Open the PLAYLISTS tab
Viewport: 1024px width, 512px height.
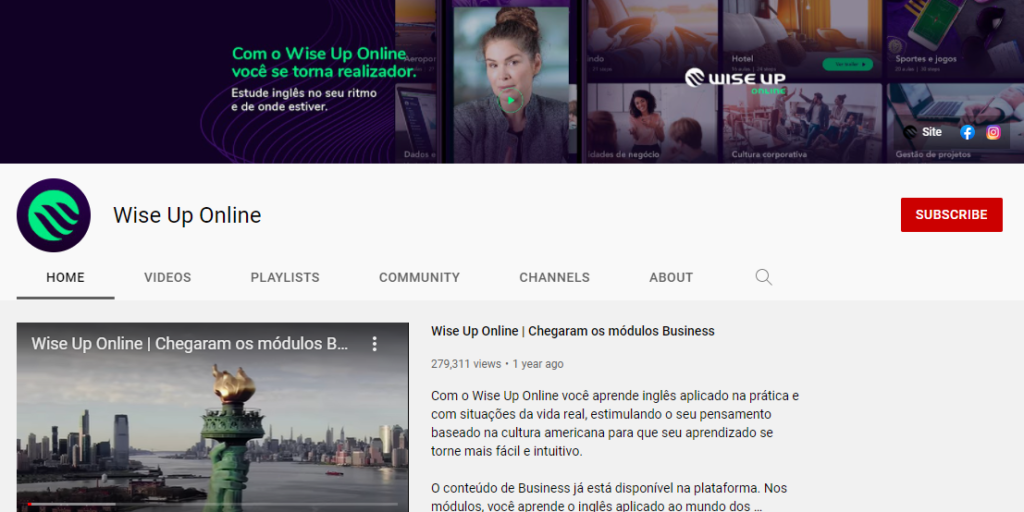(285, 278)
